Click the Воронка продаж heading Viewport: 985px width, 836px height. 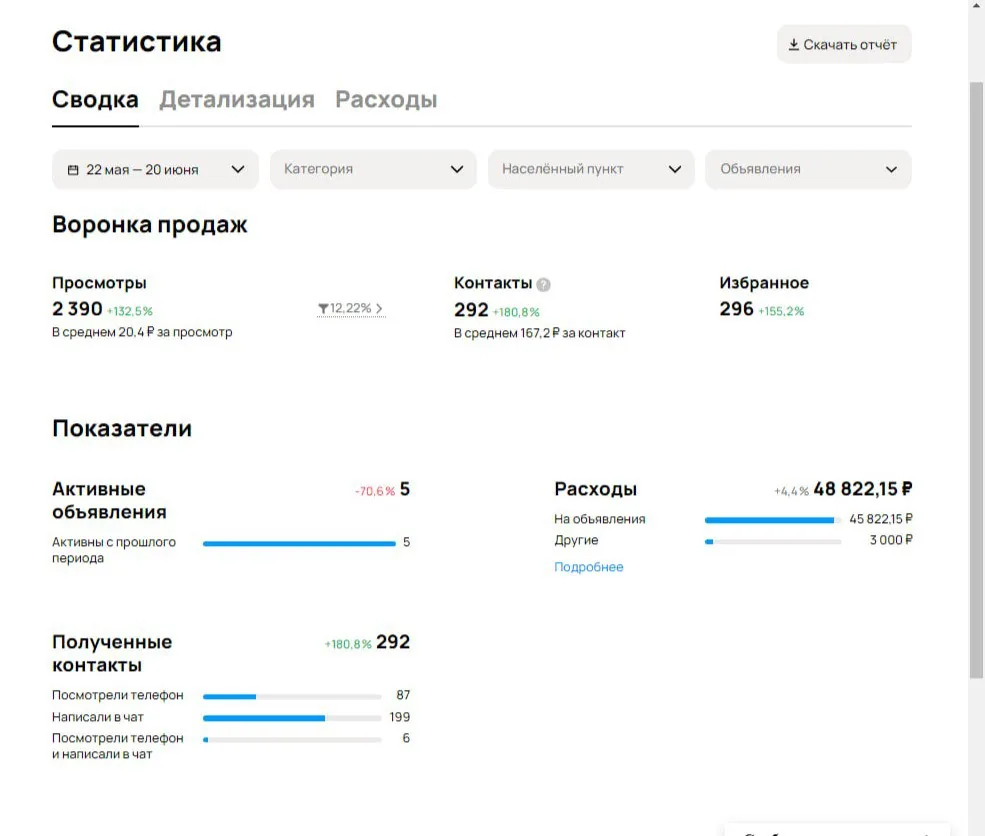point(150,225)
